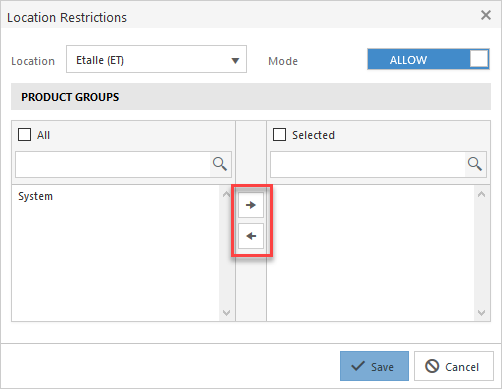The width and height of the screenshot is (502, 389).
Task: Click down arrow of All list scrollbar
Action: [226, 313]
